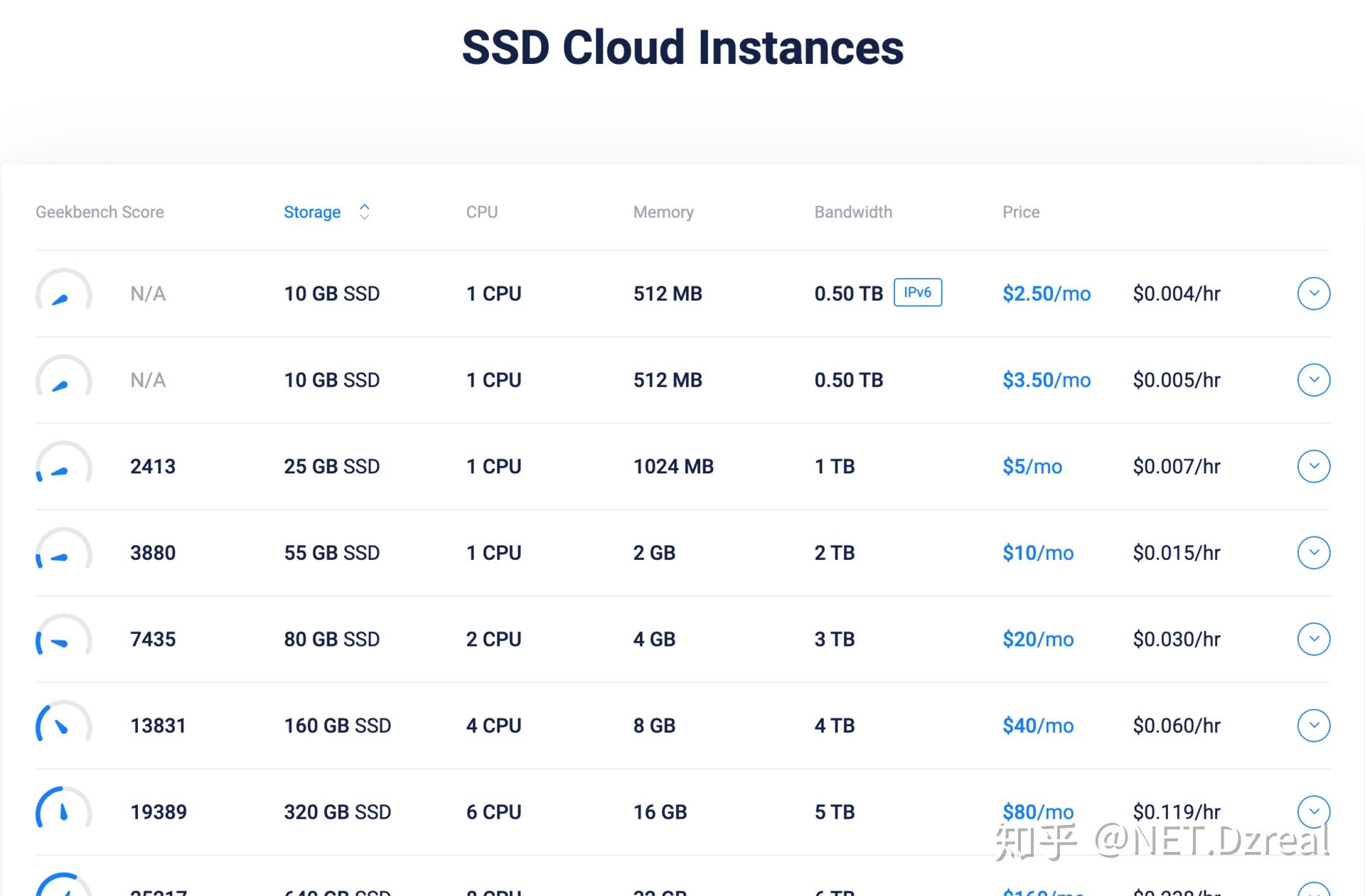The image size is (1365, 896).
Task: Expand the $2.50/mo plan details
Action: pos(1313,293)
